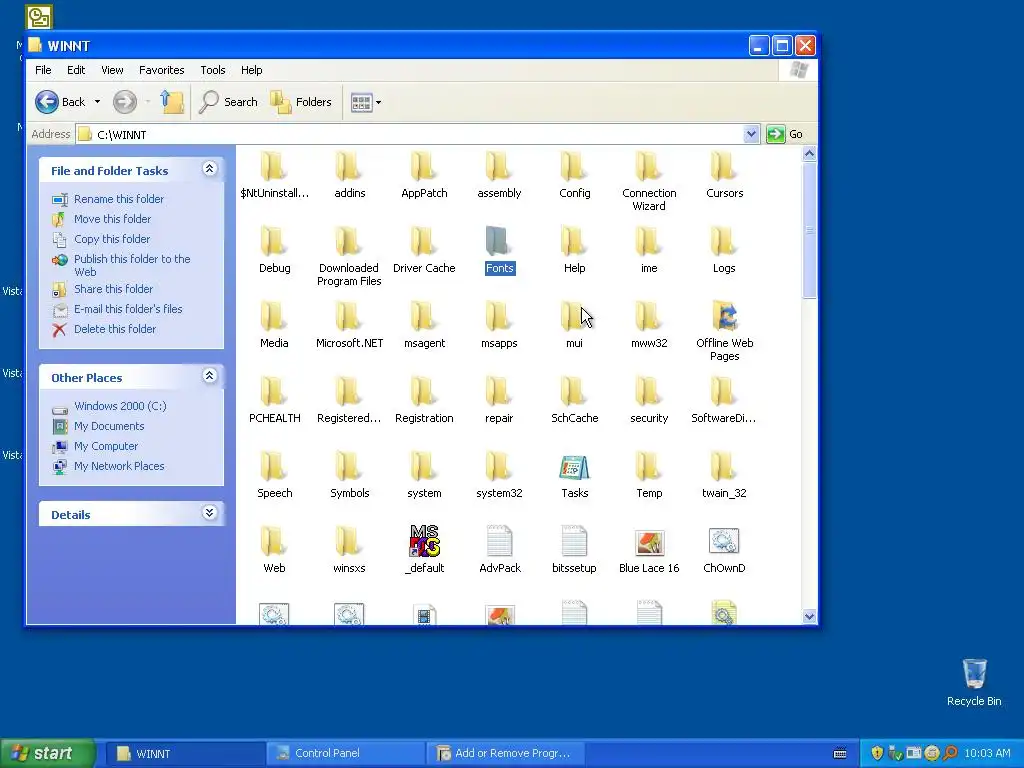Click Rename this folder link
This screenshot has width=1024, height=768.
point(119,199)
